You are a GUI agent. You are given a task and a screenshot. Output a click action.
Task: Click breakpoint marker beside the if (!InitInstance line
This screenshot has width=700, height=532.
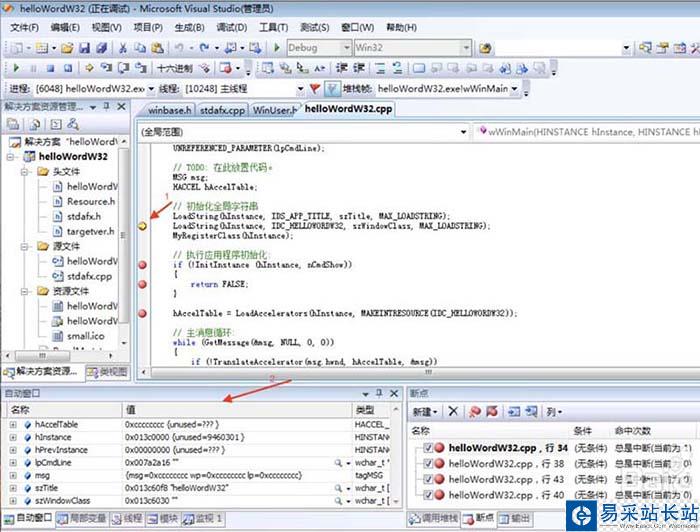click(x=142, y=265)
